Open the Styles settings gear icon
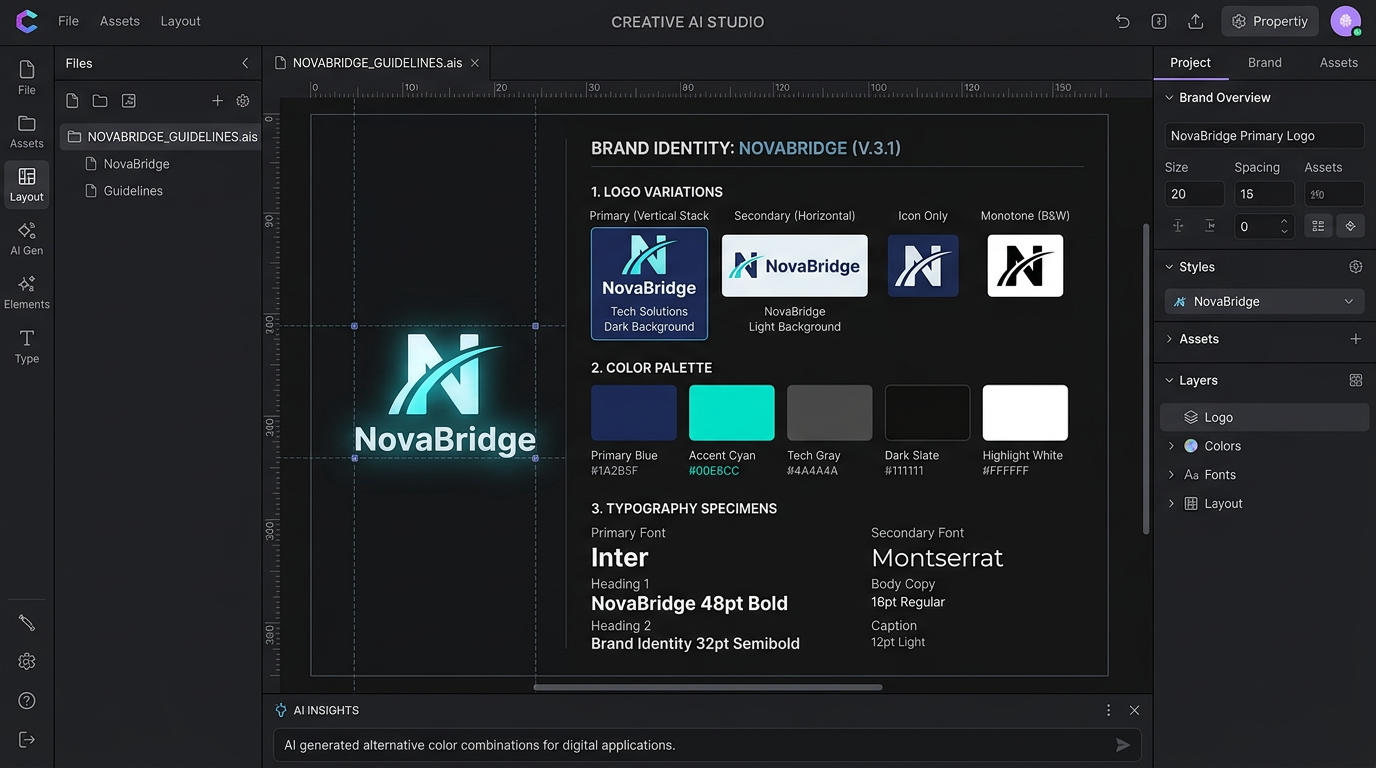 1355,267
